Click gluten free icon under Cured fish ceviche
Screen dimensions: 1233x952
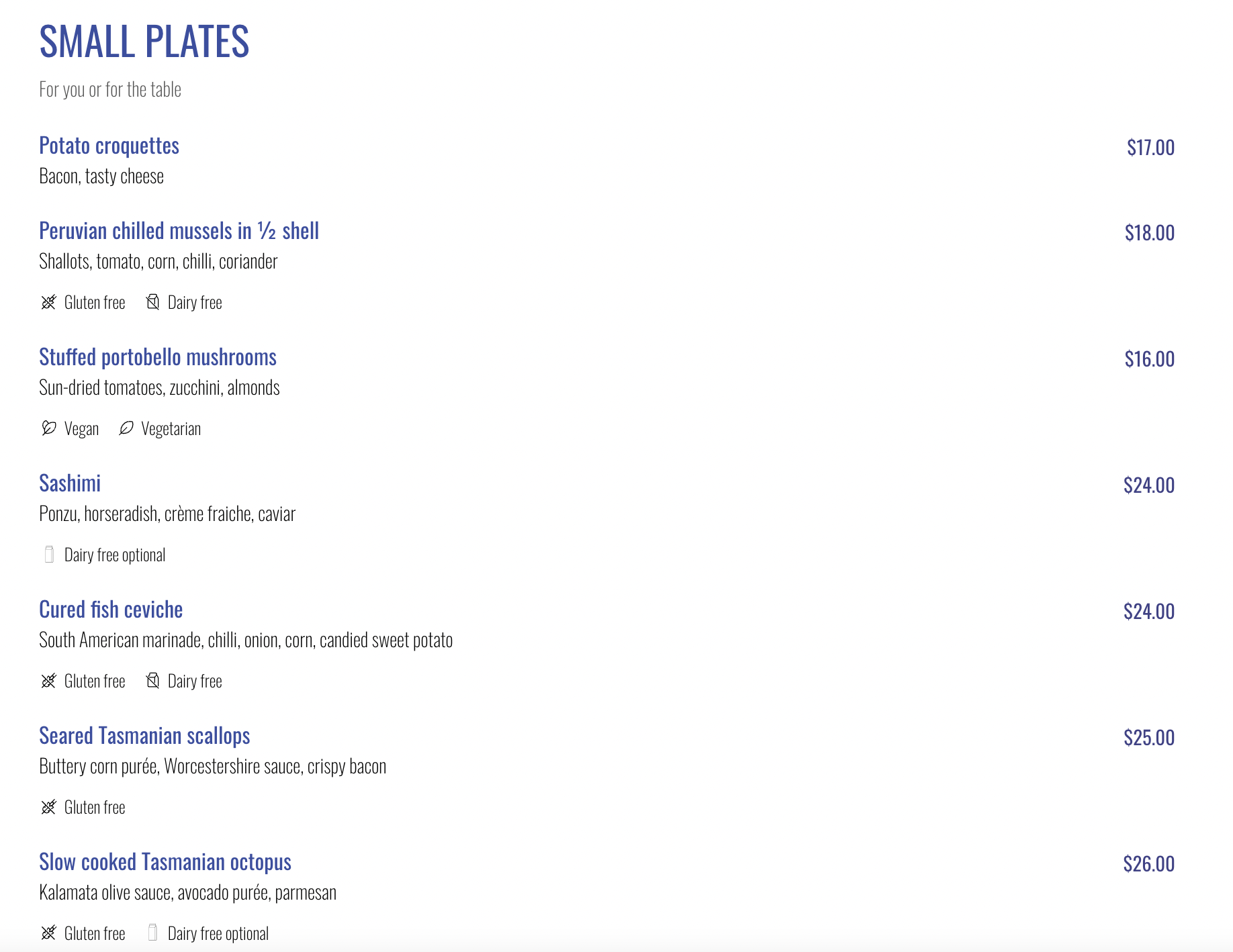click(48, 681)
